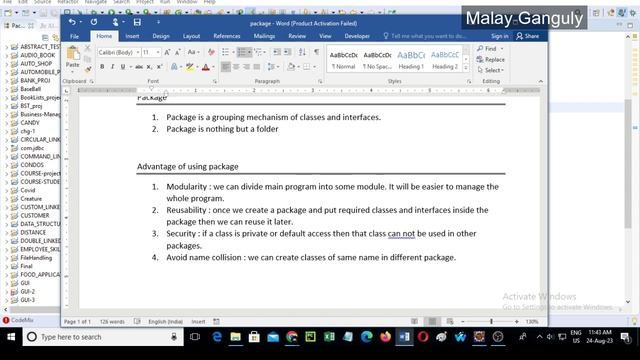Expand the Styles gallery more arrow

tap(466, 68)
